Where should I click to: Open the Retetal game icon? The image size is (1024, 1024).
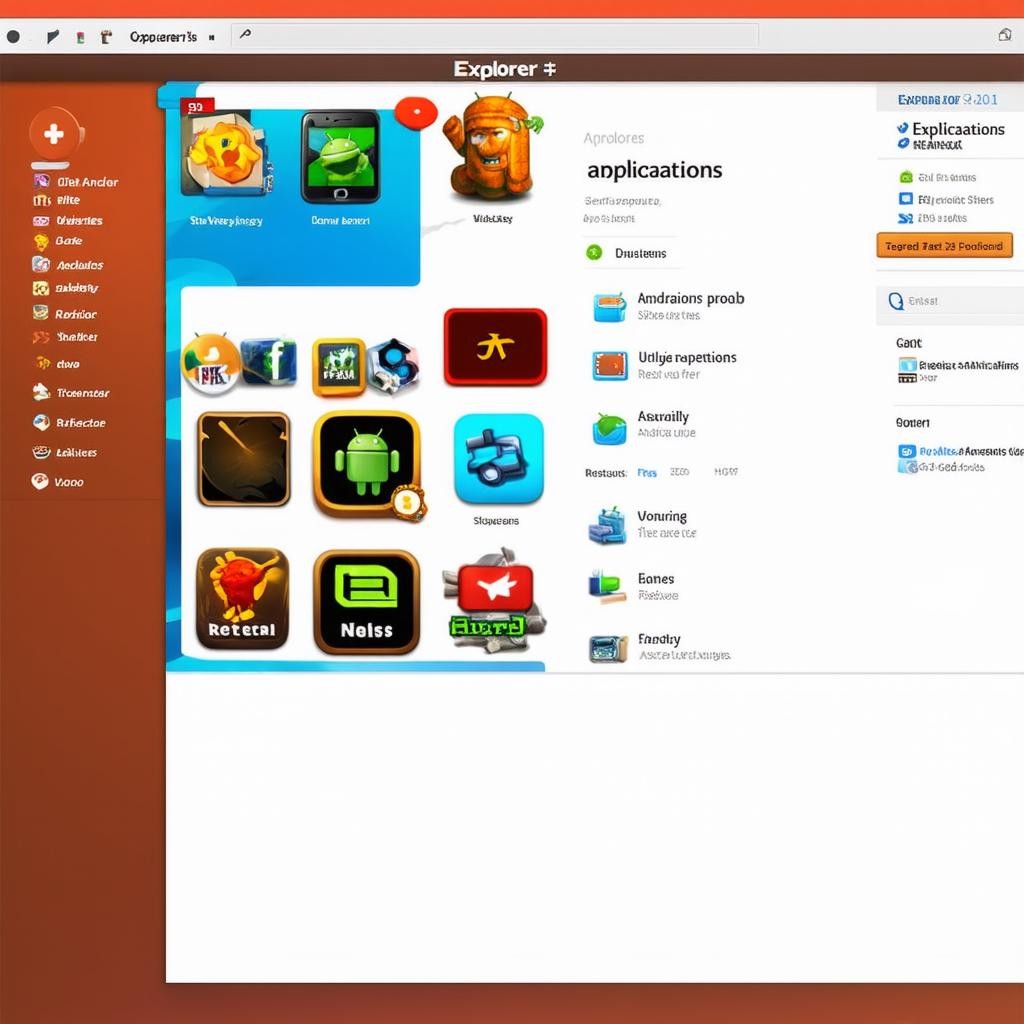tap(242, 599)
